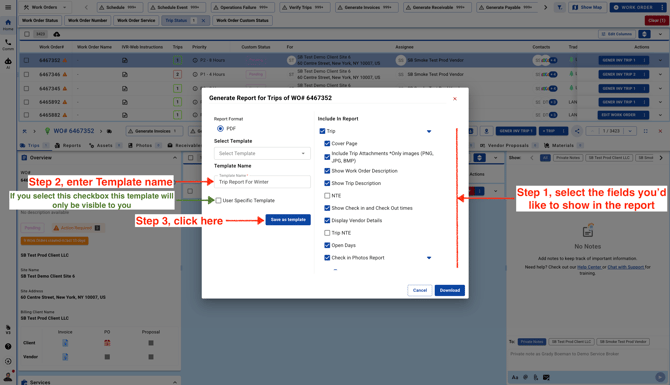Switch to the Assets tab

click(x=105, y=145)
